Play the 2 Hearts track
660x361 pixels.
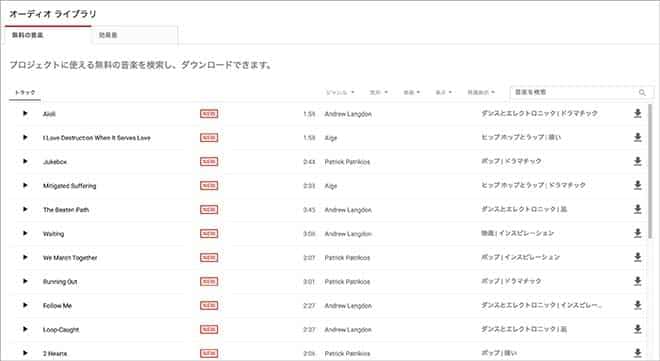[x=25, y=353]
